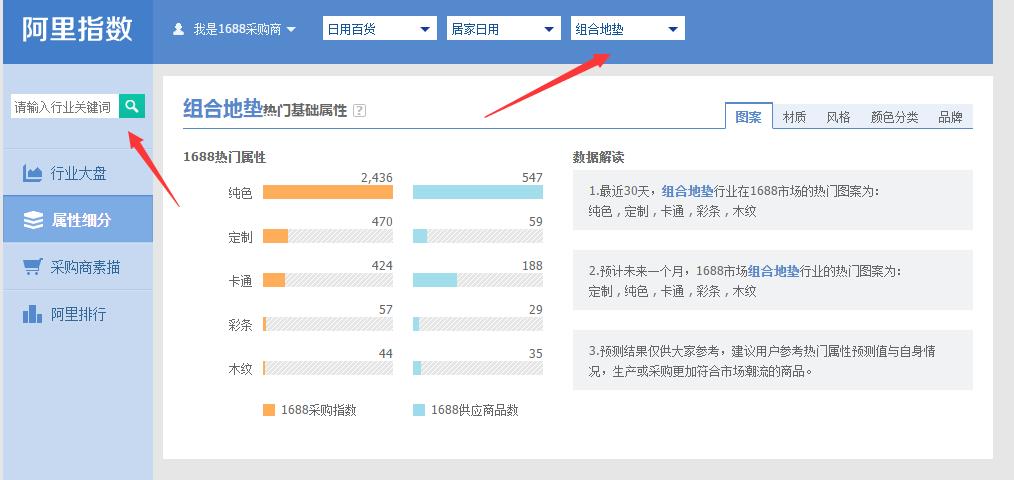Click the blue 1688供应商品数 legend swatch

click(x=419, y=410)
